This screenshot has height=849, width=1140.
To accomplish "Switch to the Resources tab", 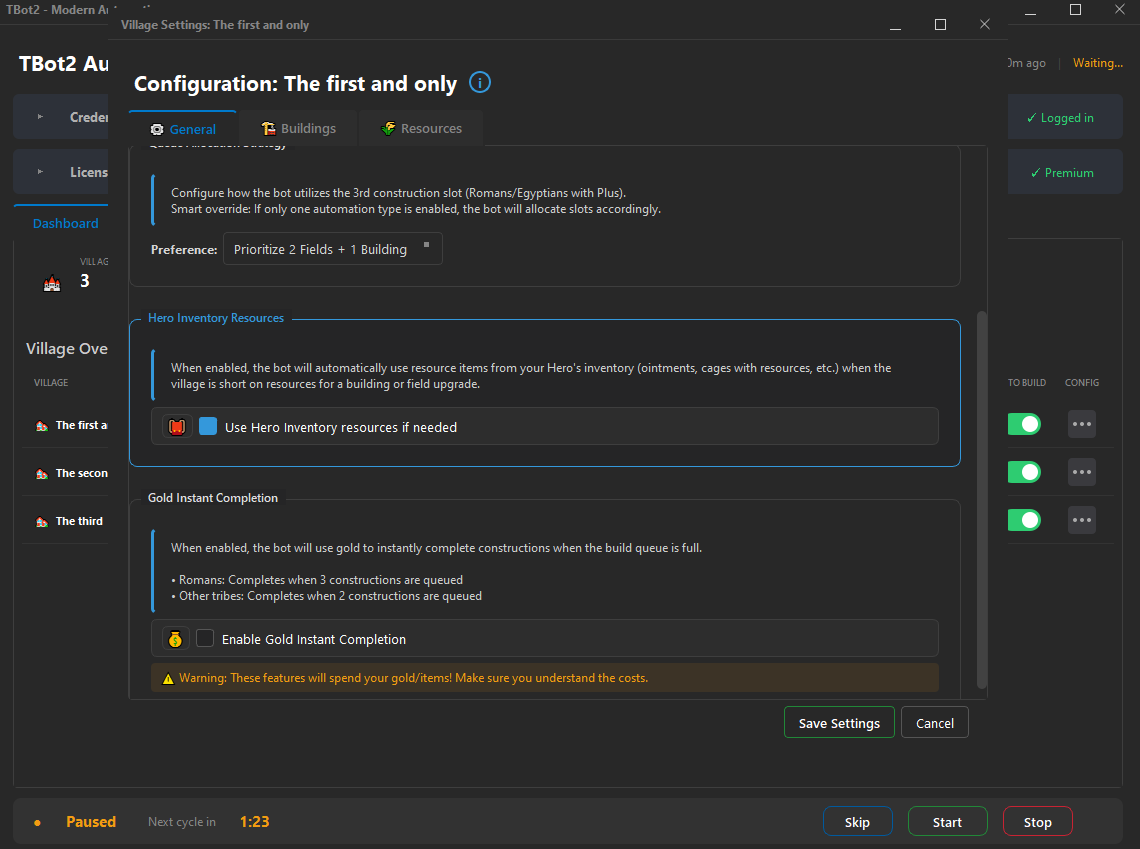I will pyautogui.click(x=421, y=129).
